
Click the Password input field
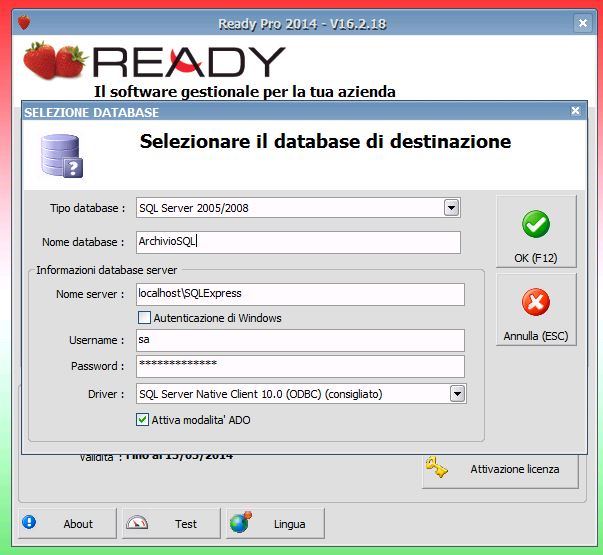(300, 366)
